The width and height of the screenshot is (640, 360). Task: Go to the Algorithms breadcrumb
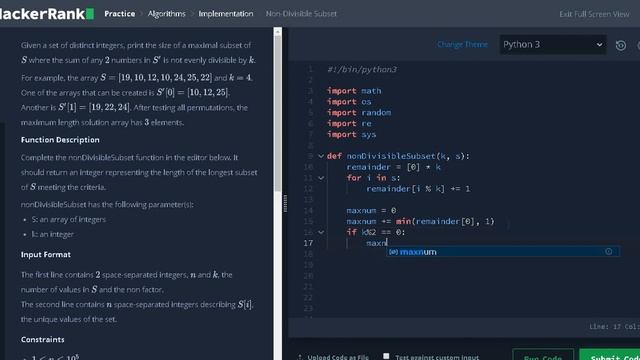point(167,14)
